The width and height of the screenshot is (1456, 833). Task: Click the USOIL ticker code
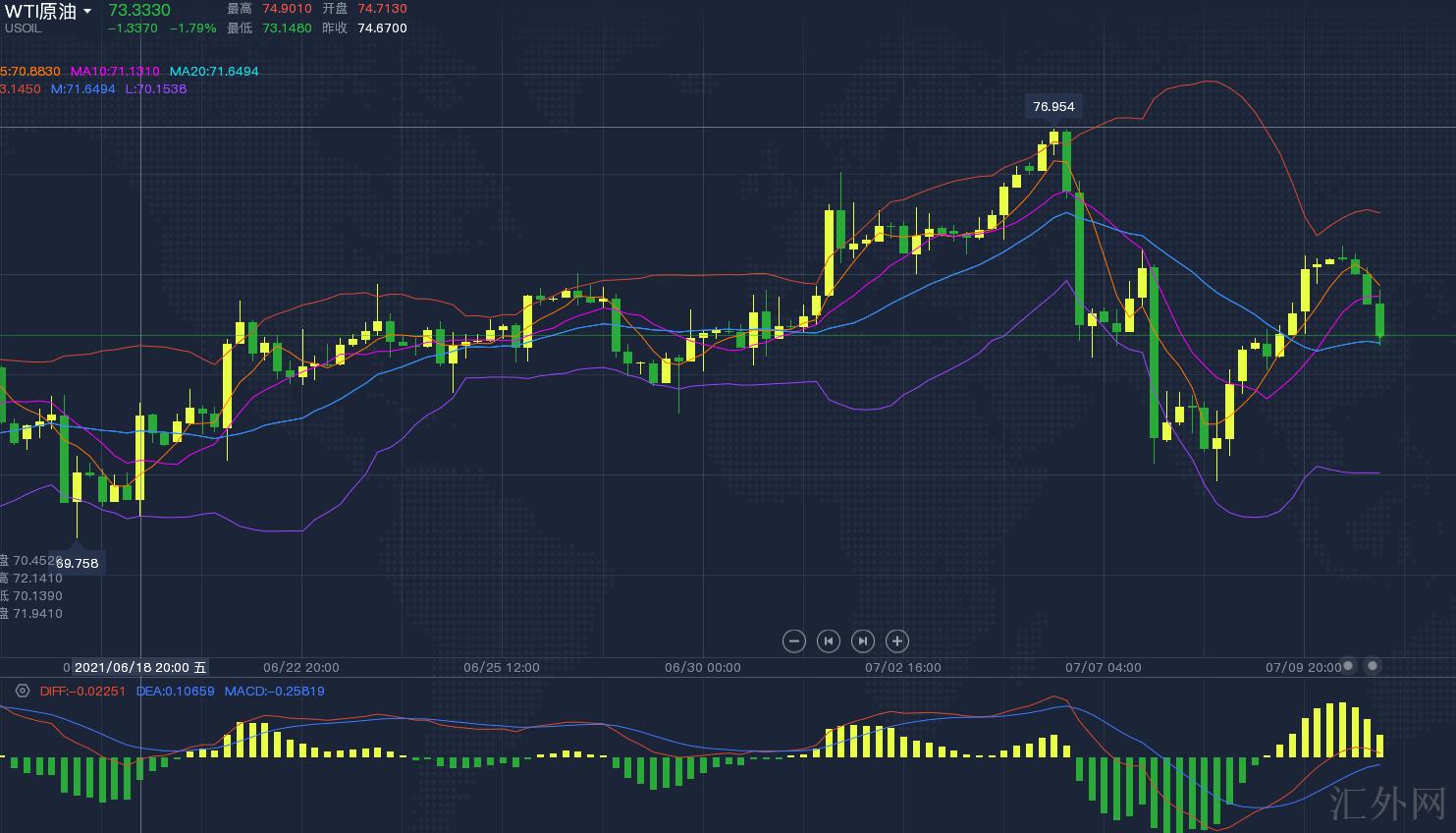pos(23,28)
